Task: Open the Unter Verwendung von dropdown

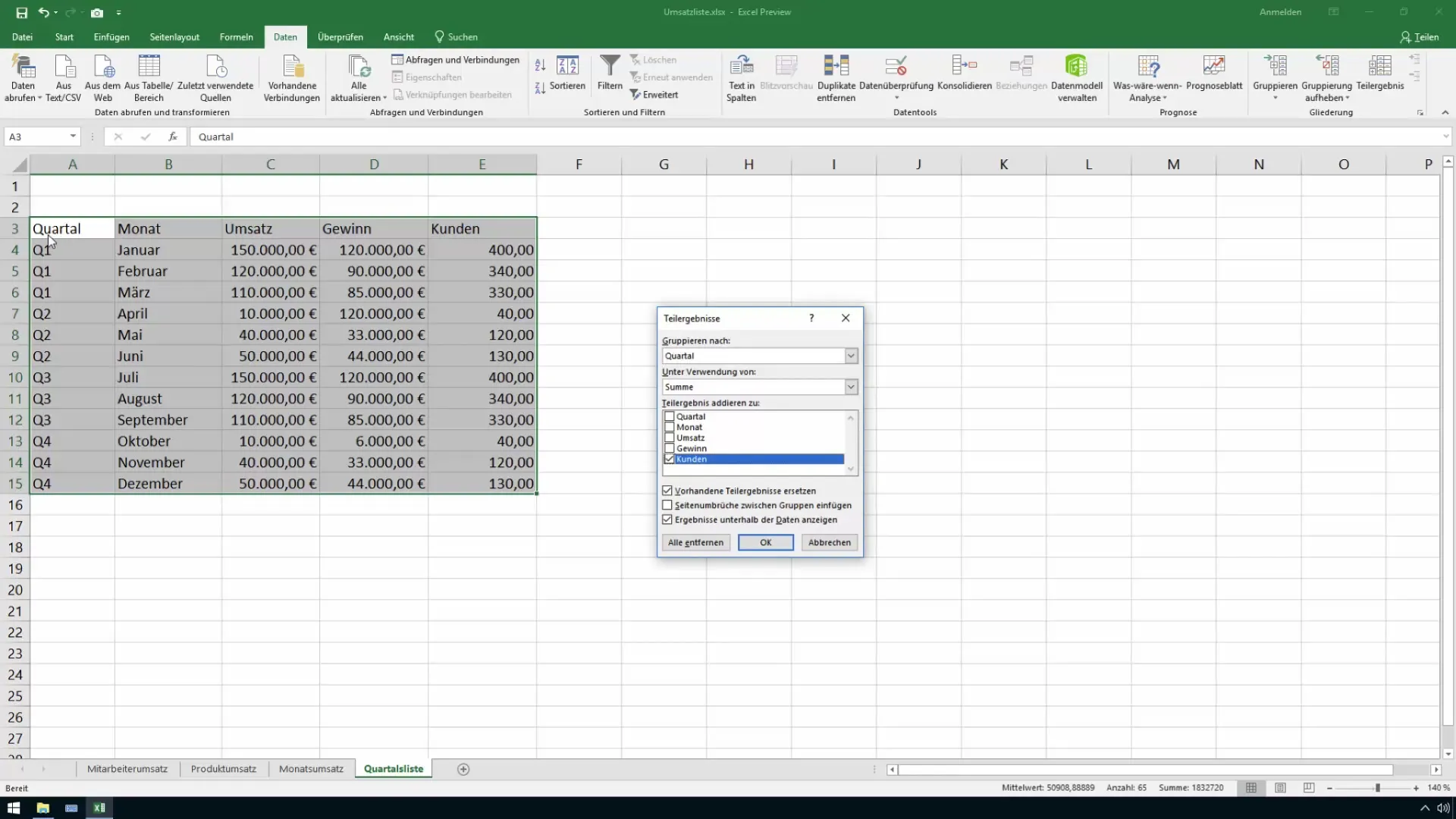Action: tap(851, 387)
